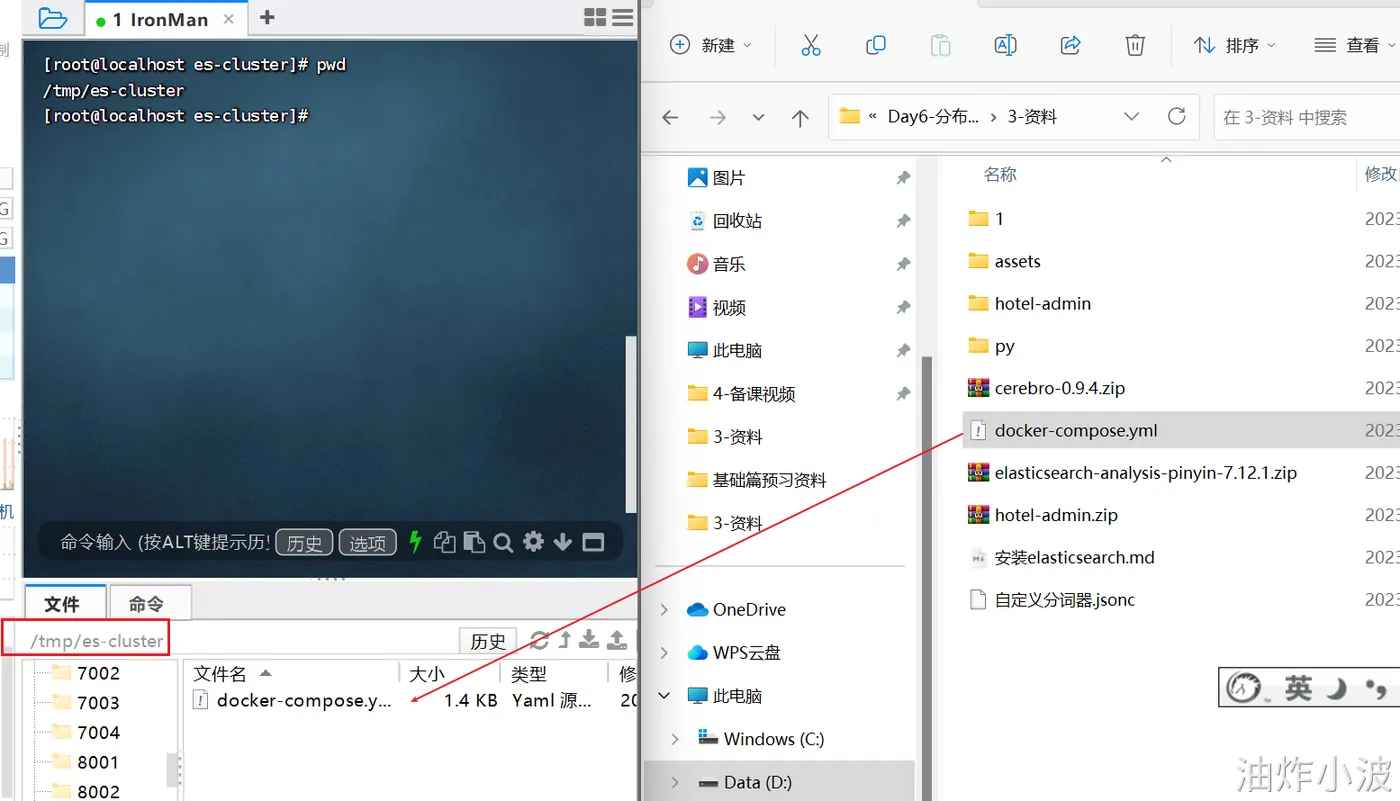Click the Paste icon in File Explorer toolbar
This screenshot has height=801, width=1400.
point(940,45)
